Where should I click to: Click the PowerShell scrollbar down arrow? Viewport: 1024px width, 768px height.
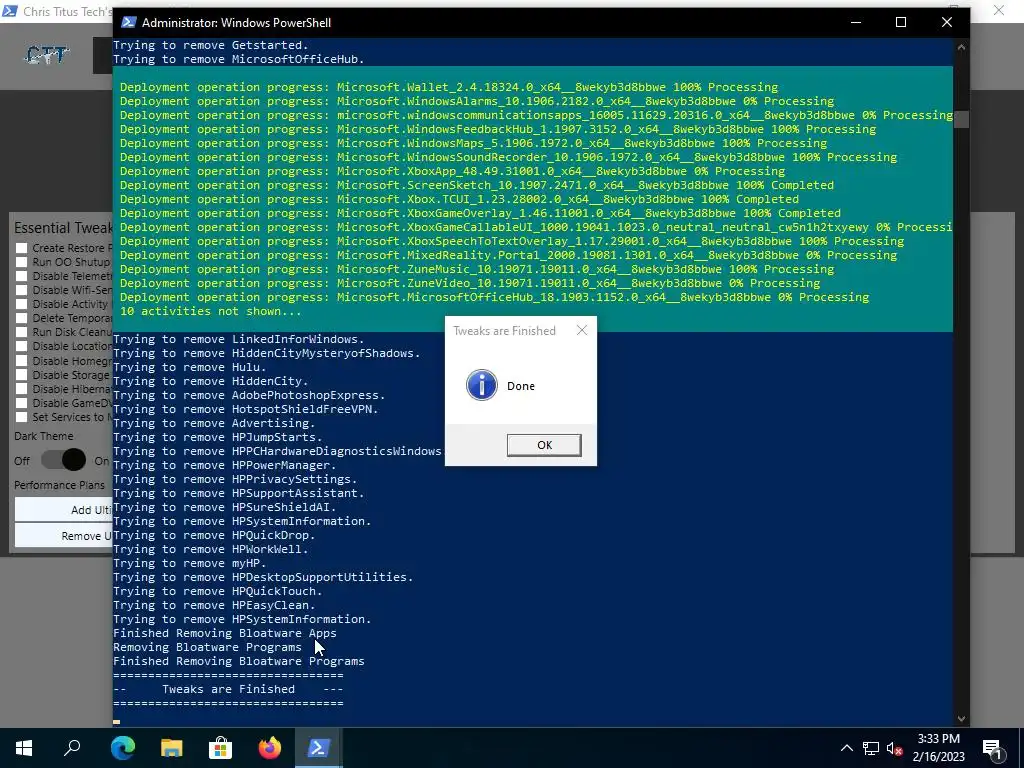click(x=961, y=718)
